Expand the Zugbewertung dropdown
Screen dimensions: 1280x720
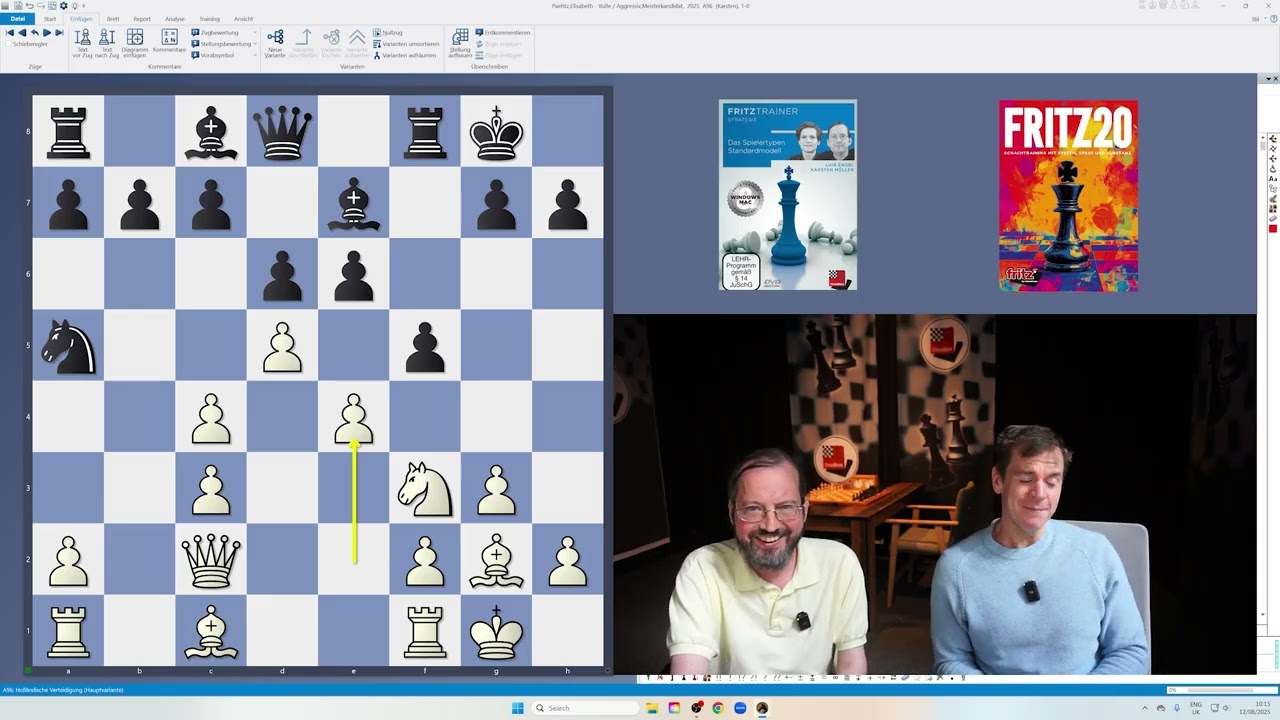pos(255,33)
